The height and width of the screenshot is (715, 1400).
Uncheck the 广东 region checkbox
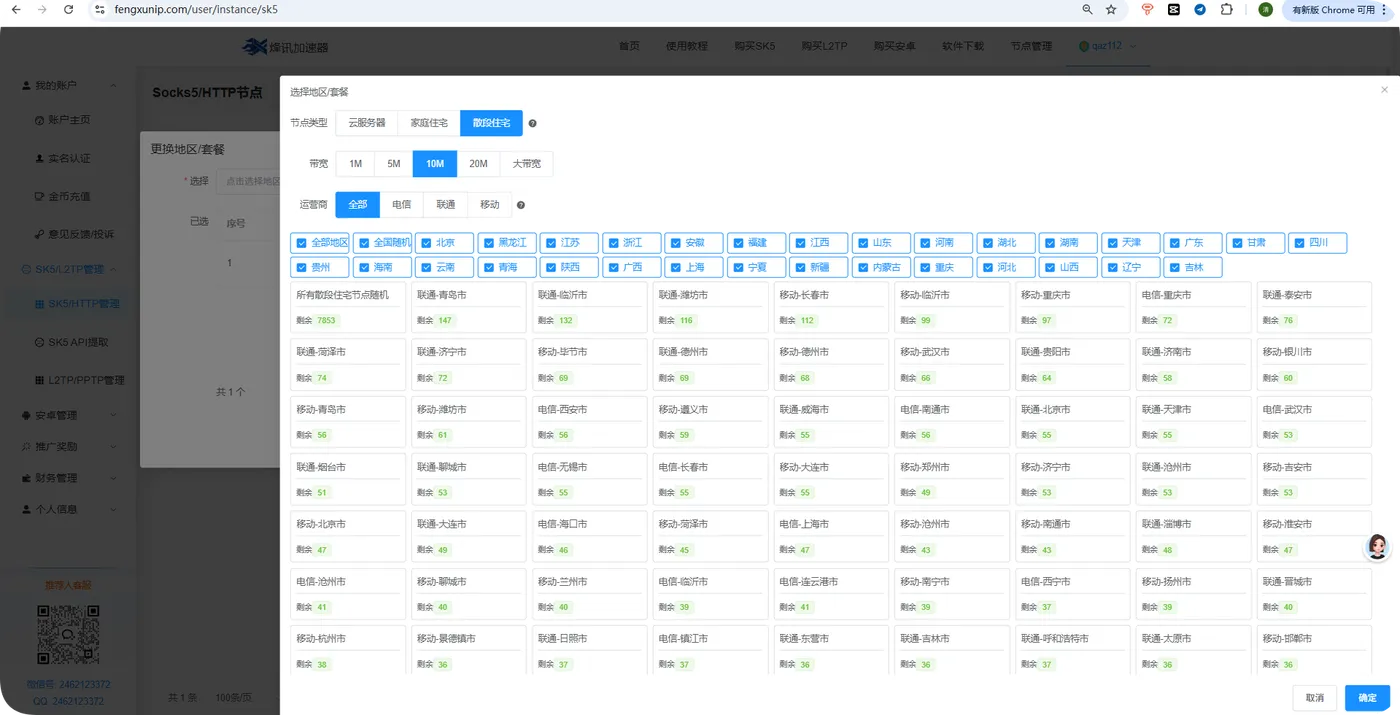pos(1175,243)
